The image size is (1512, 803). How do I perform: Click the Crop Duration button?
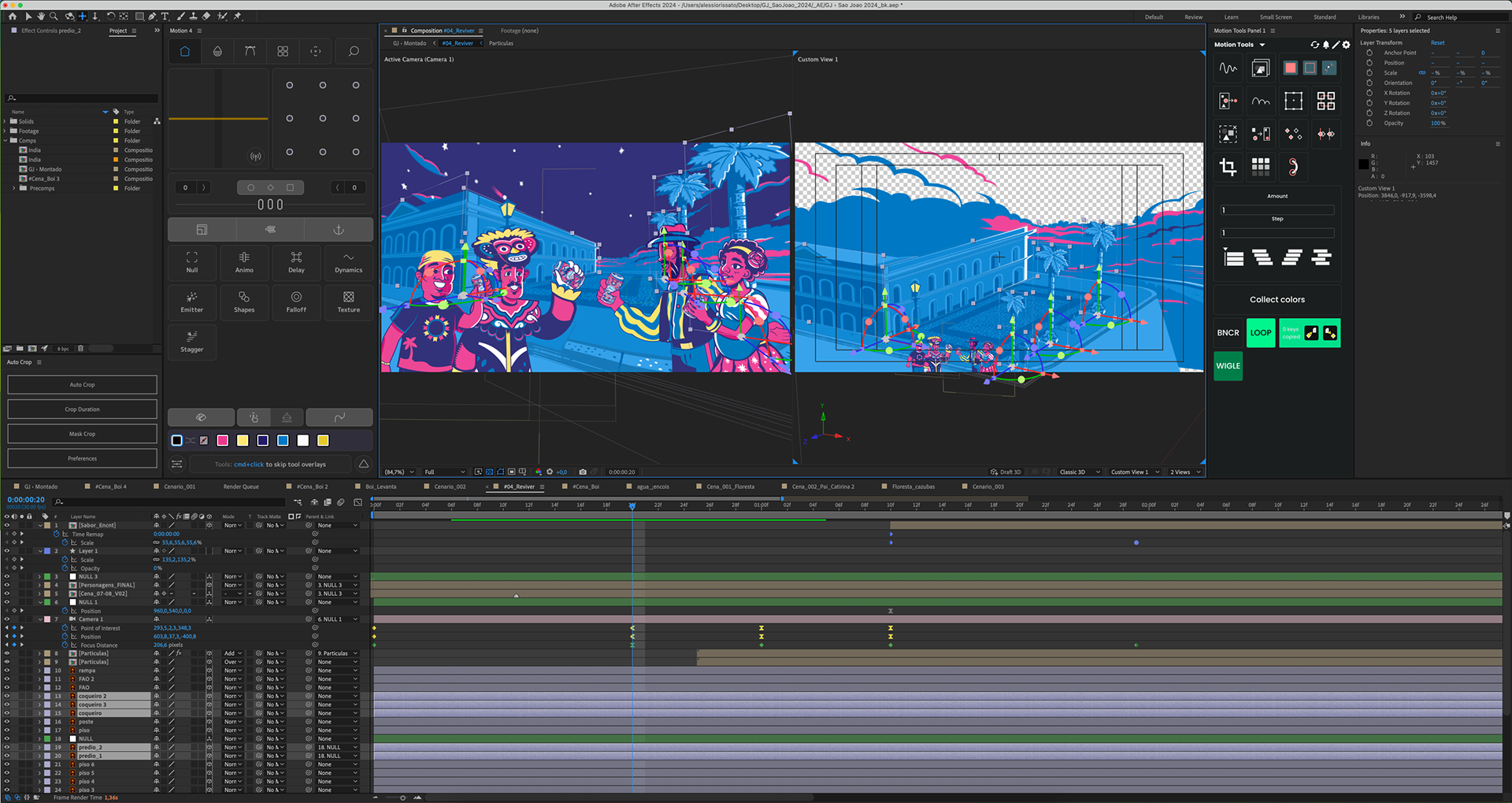pos(82,409)
